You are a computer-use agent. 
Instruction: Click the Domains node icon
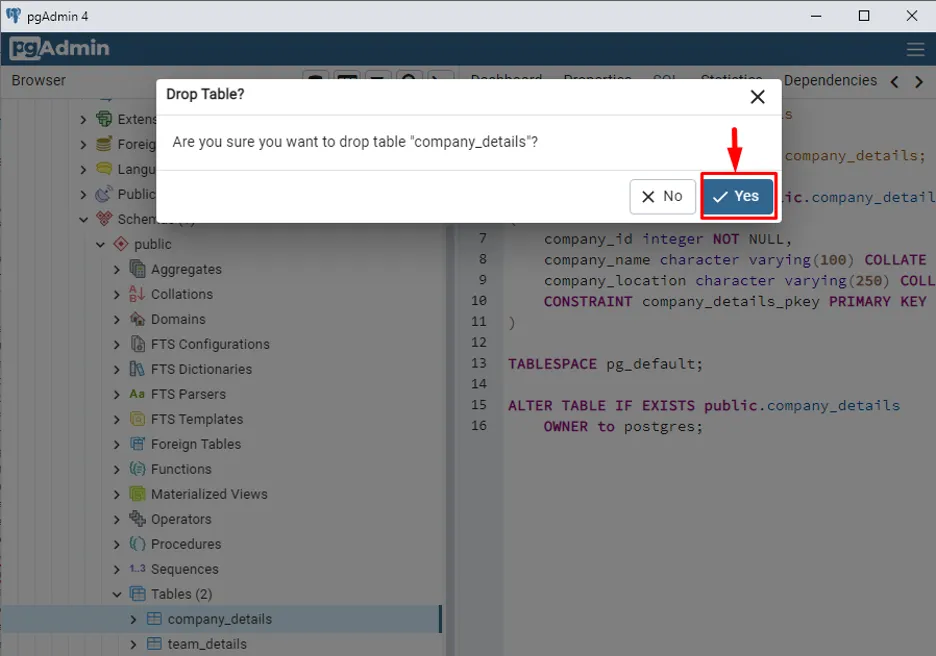tap(137, 319)
